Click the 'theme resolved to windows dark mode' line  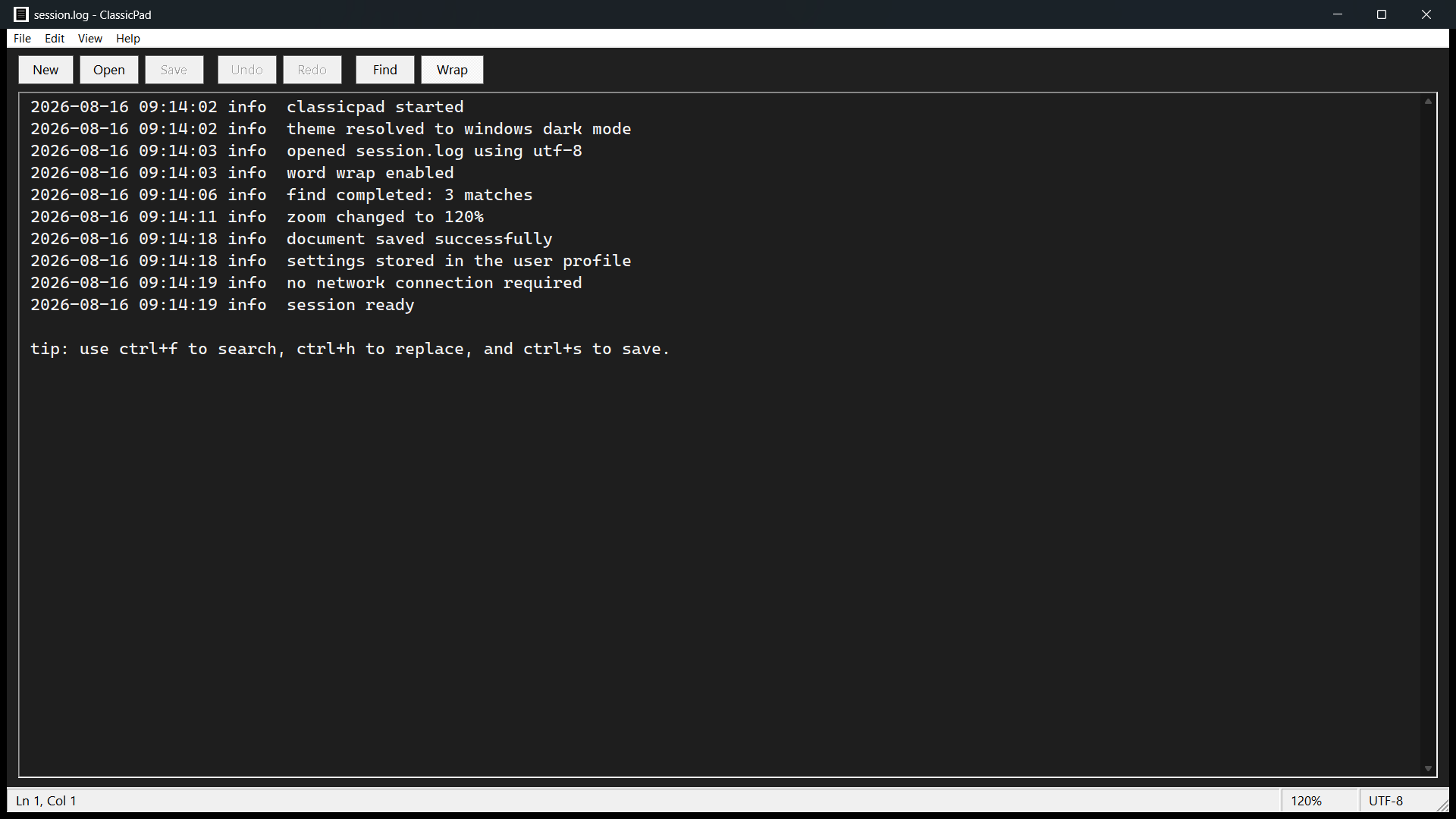[331, 129]
